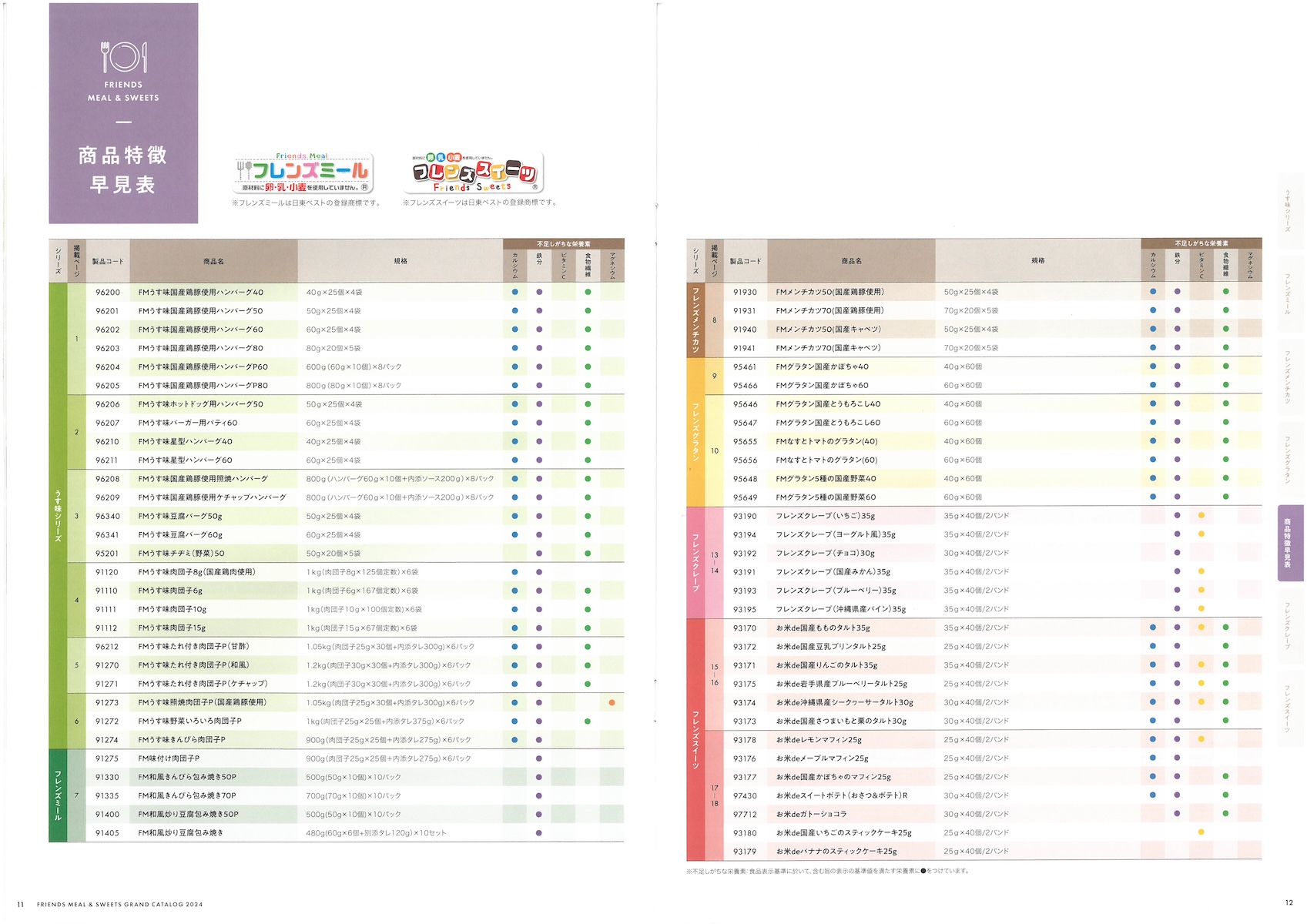The image size is (1307, 924).
Task: Click product name FMうす味豆腐バーグ50g
Action: point(180,516)
